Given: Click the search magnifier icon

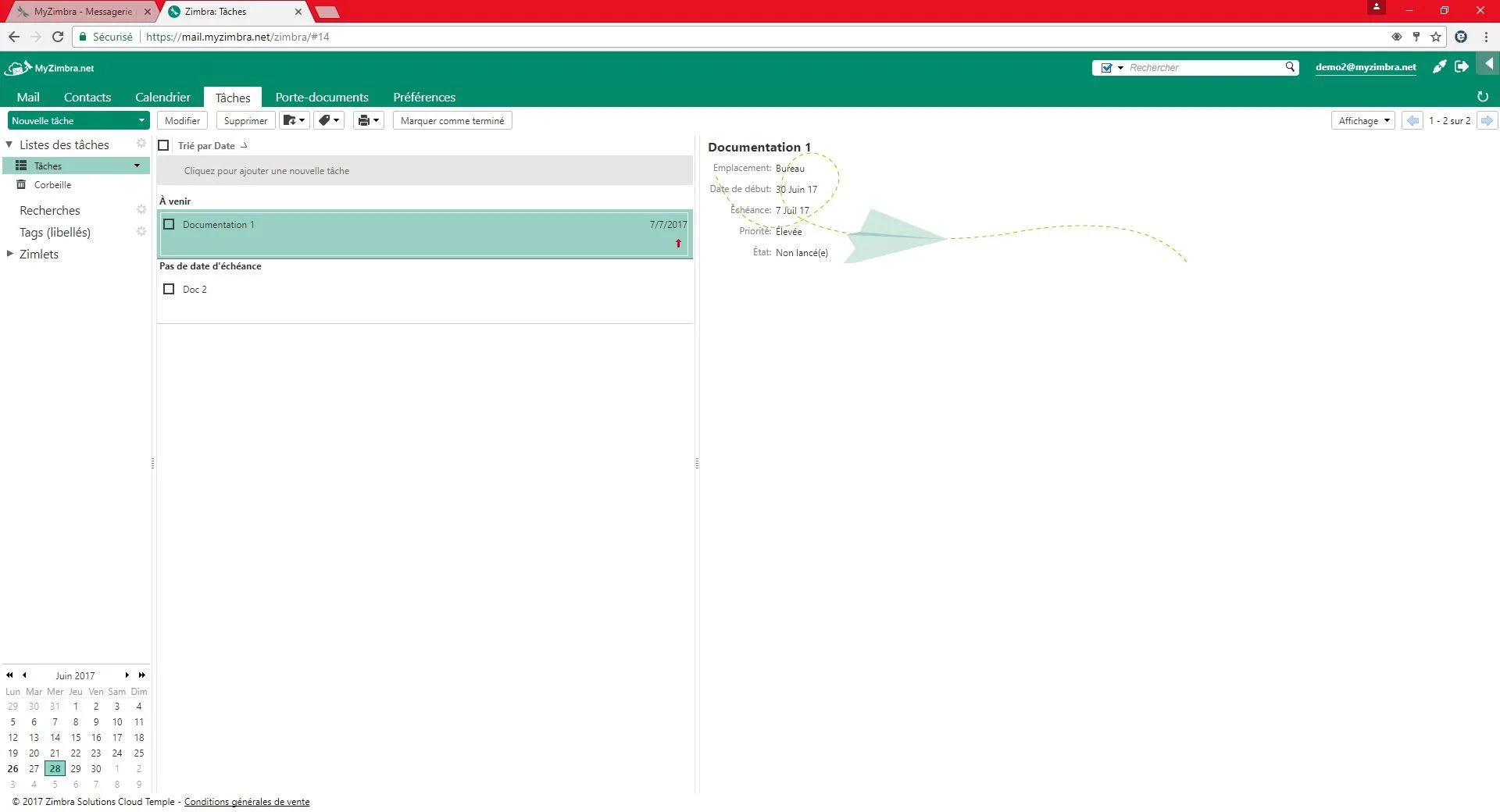Looking at the screenshot, I should click(x=1290, y=67).
